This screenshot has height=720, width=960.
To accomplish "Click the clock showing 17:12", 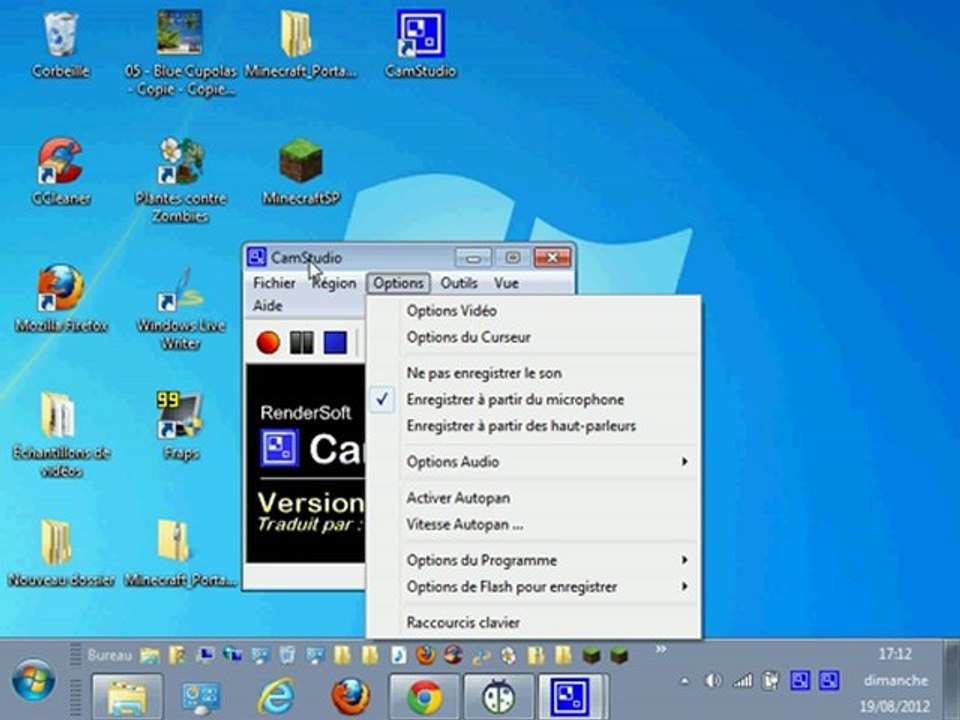I will pyautogui.click(x=894, y=654).
